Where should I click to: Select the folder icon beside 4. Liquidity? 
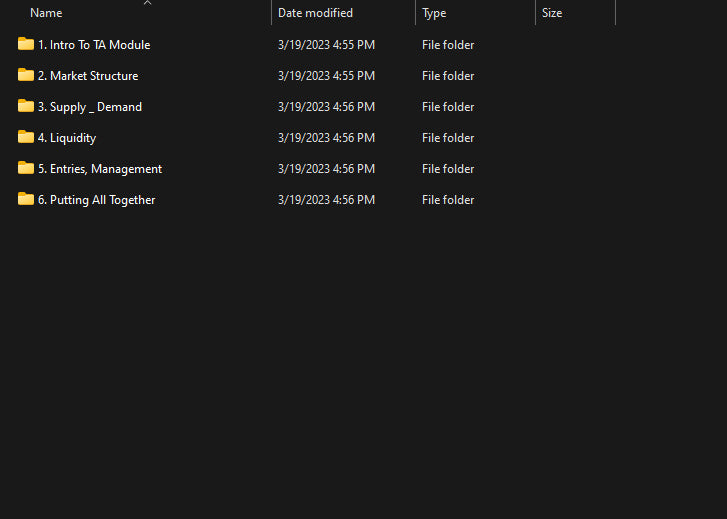coord(26,137)
